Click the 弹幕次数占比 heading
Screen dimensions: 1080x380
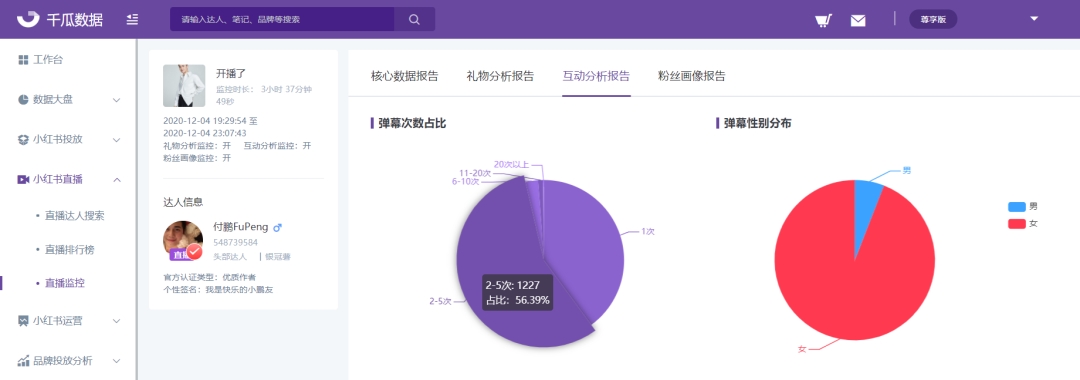point(413,123)
